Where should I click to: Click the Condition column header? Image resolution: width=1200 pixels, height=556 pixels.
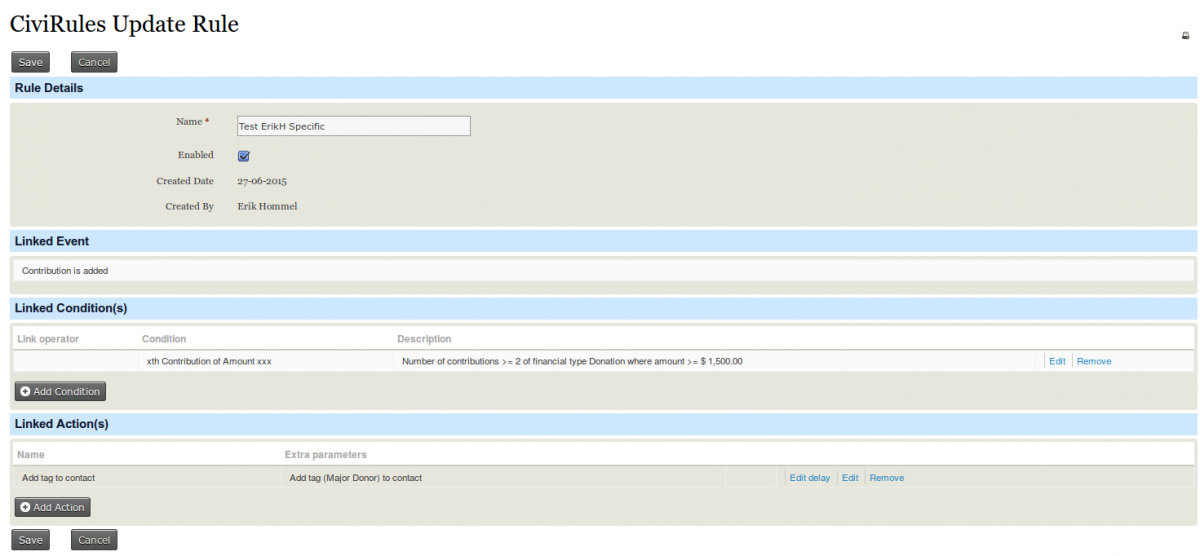coord(164,339)
